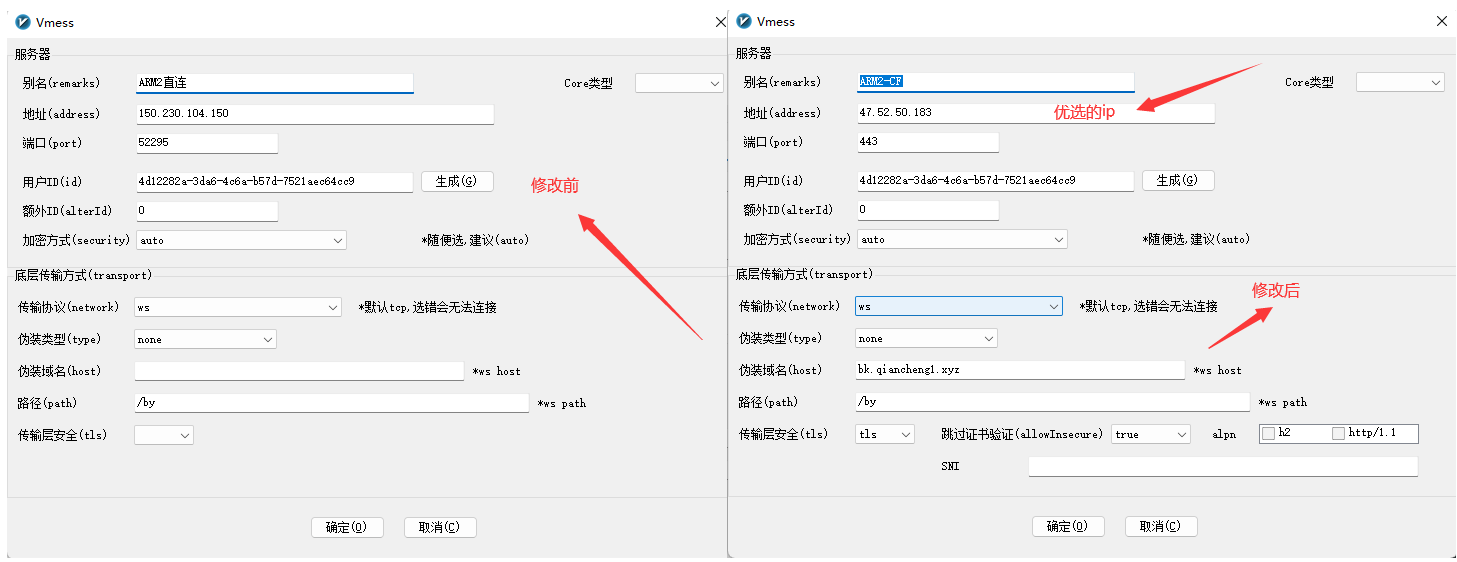This screenshot has height=562, width=1457.
Task: Click address field with 150.230.104.150
Action: click(314, 114)
